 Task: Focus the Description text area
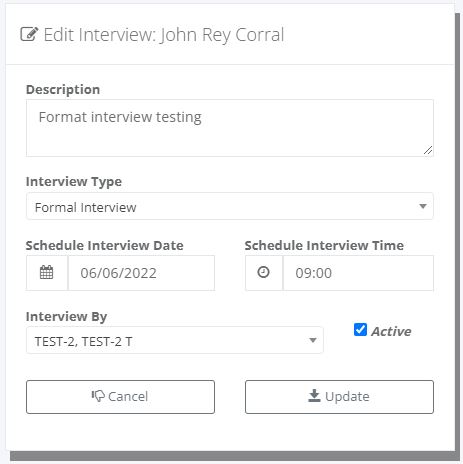coord(230,128)
